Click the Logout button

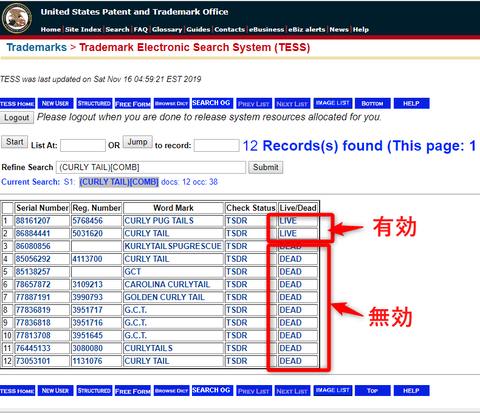pyautogui.click(x=17, y=118)
